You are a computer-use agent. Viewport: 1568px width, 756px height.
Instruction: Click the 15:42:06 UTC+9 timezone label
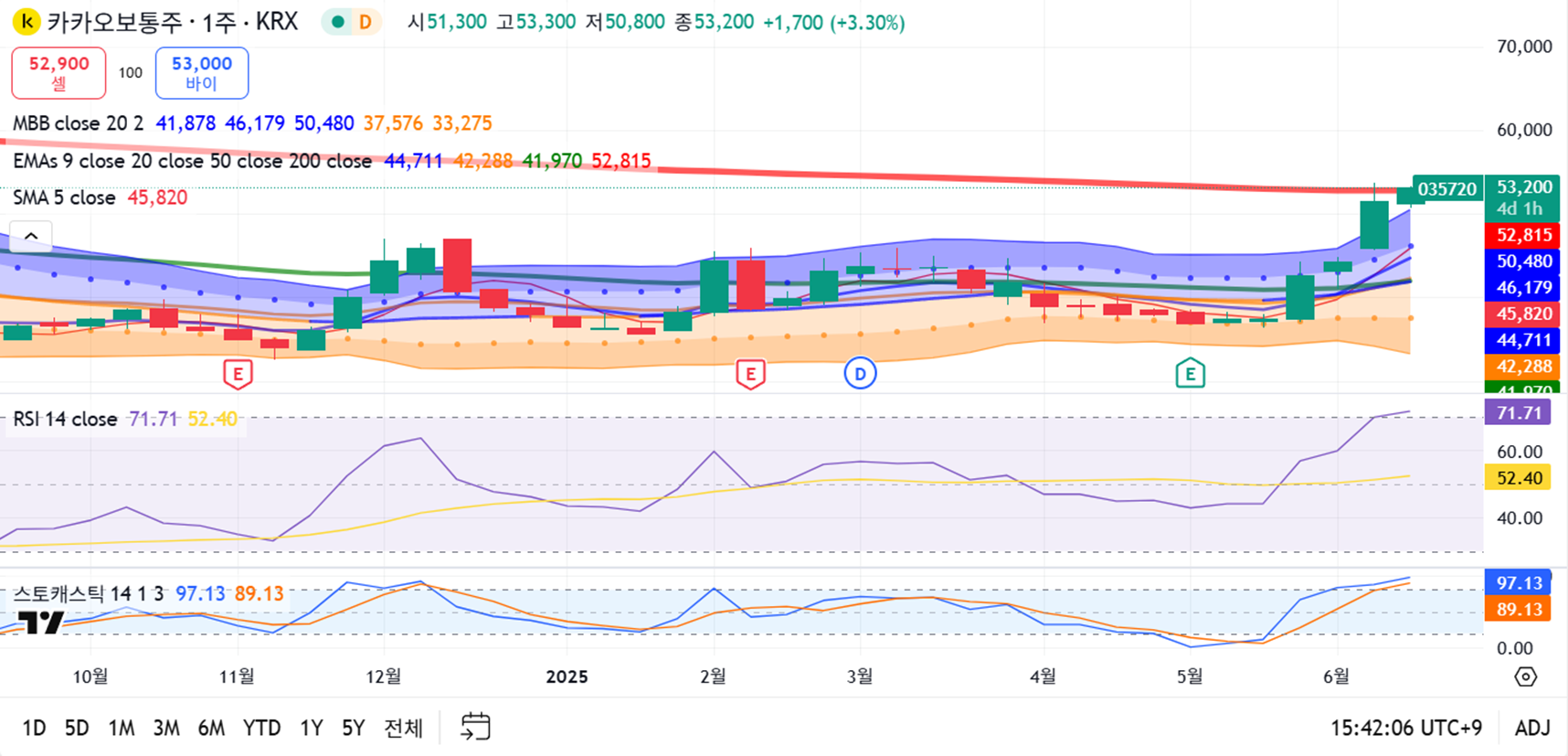point(1405,728)
